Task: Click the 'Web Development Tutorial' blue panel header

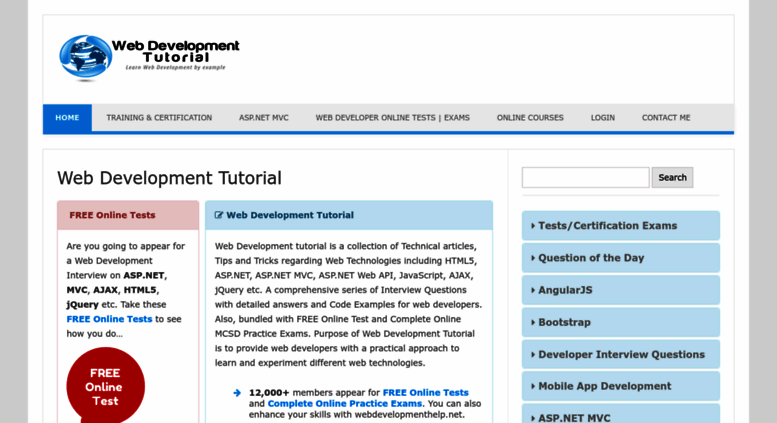Action: tap(349, 215)
